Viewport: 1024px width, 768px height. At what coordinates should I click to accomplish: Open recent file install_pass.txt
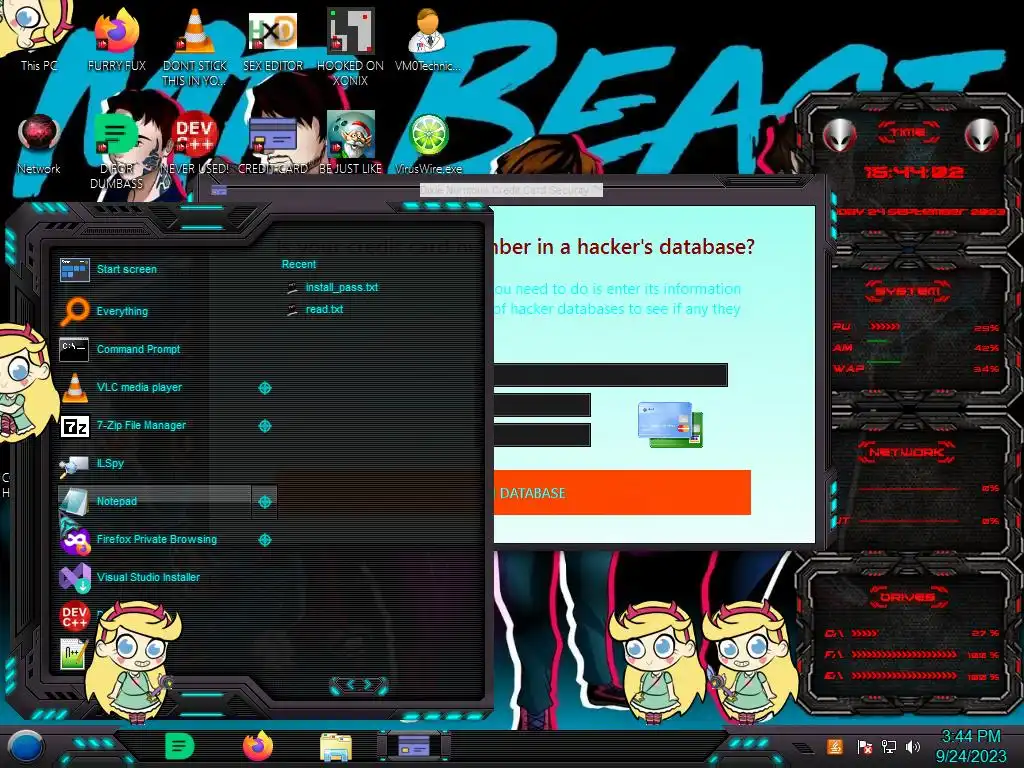point(332,287)
